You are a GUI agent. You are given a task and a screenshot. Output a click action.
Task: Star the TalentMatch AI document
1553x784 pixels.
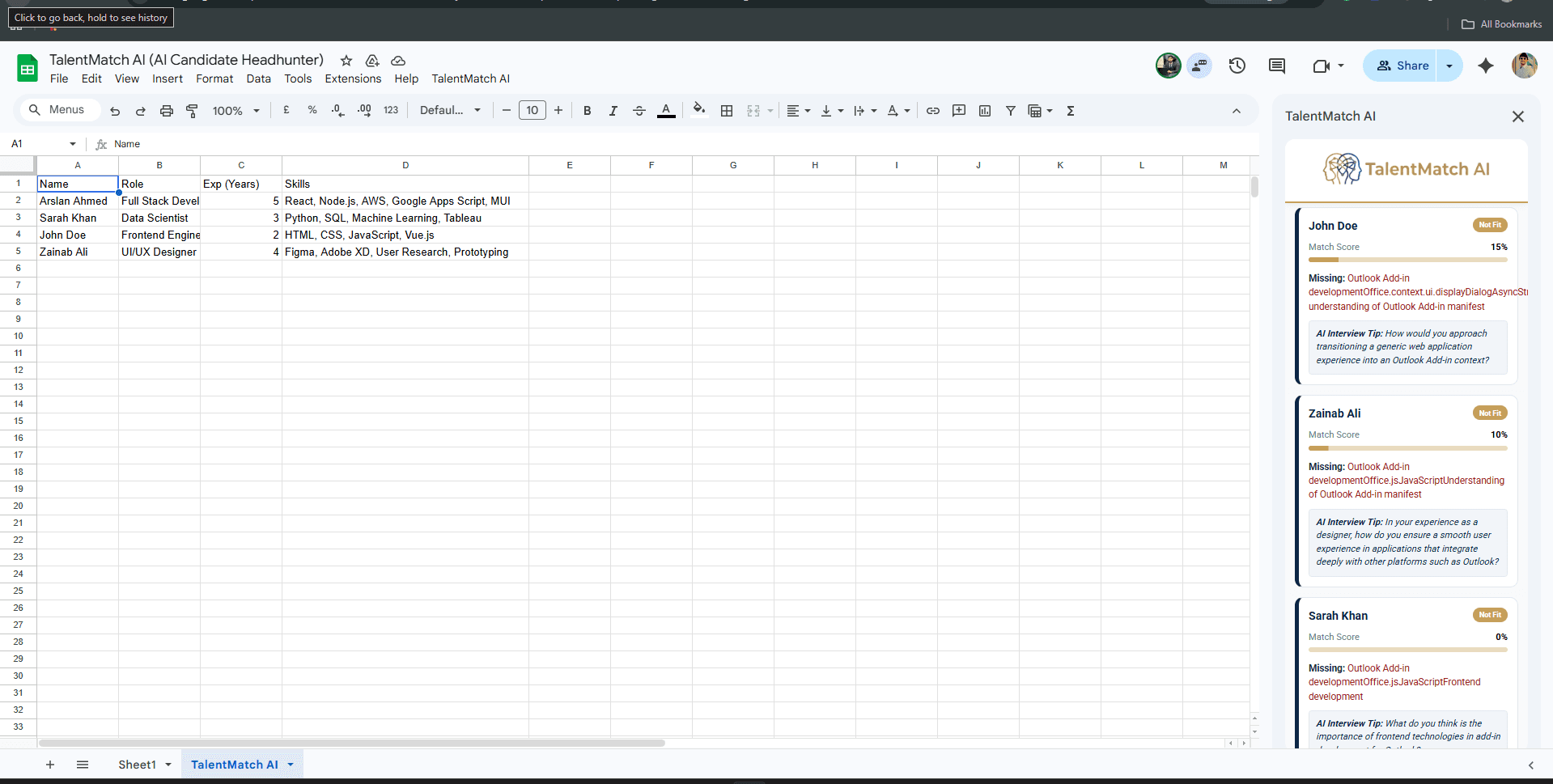(346, 61)
